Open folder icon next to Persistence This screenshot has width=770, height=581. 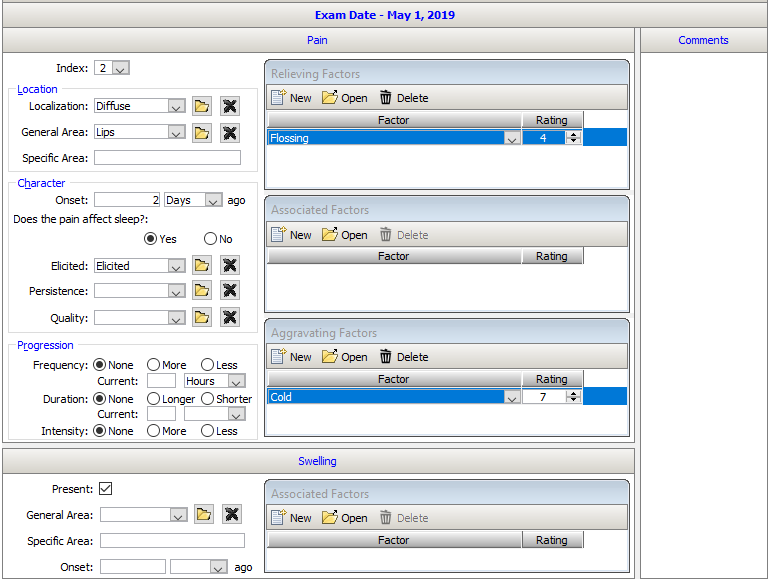[202, 291]
